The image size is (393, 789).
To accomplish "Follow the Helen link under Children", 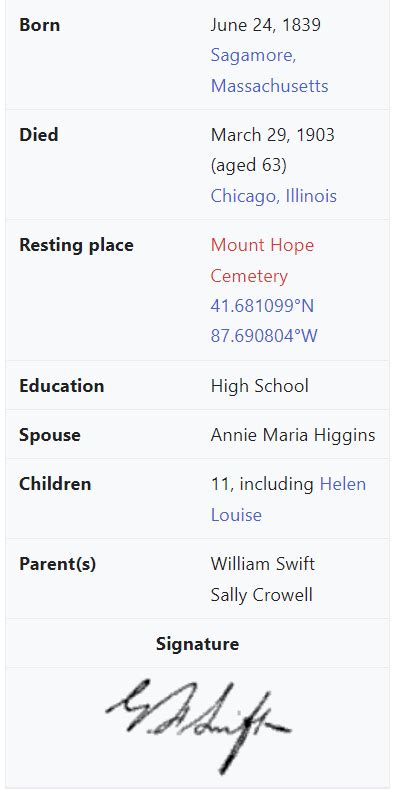I will tap(343, 484).
